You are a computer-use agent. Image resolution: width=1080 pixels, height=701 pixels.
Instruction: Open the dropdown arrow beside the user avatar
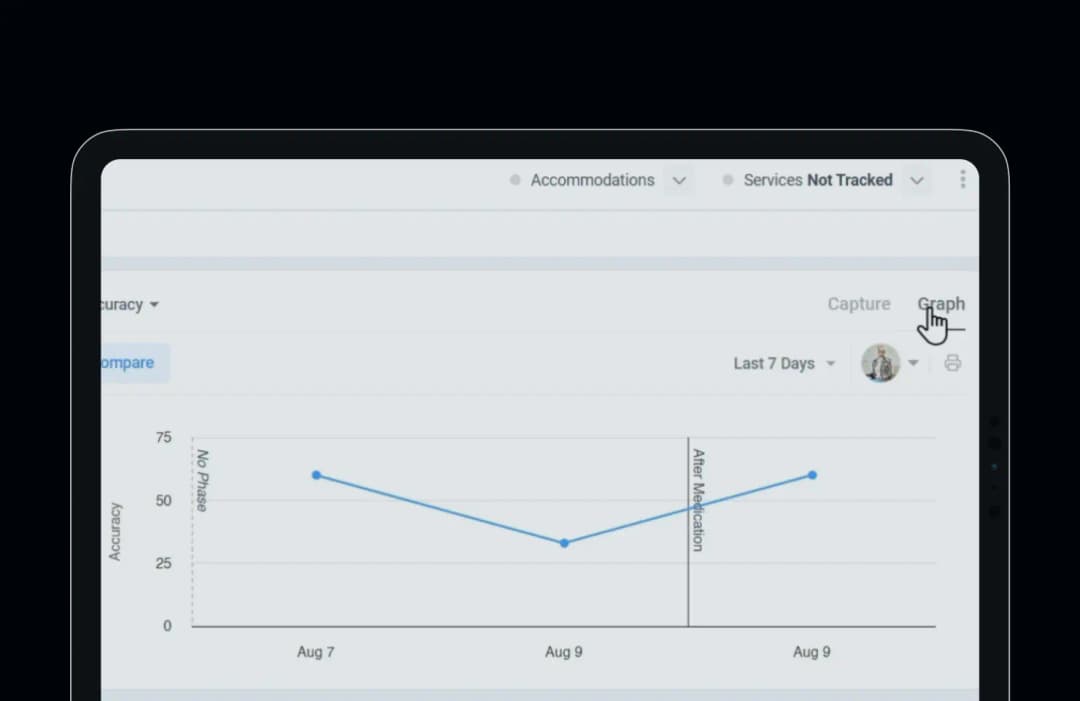click(913, 363)
